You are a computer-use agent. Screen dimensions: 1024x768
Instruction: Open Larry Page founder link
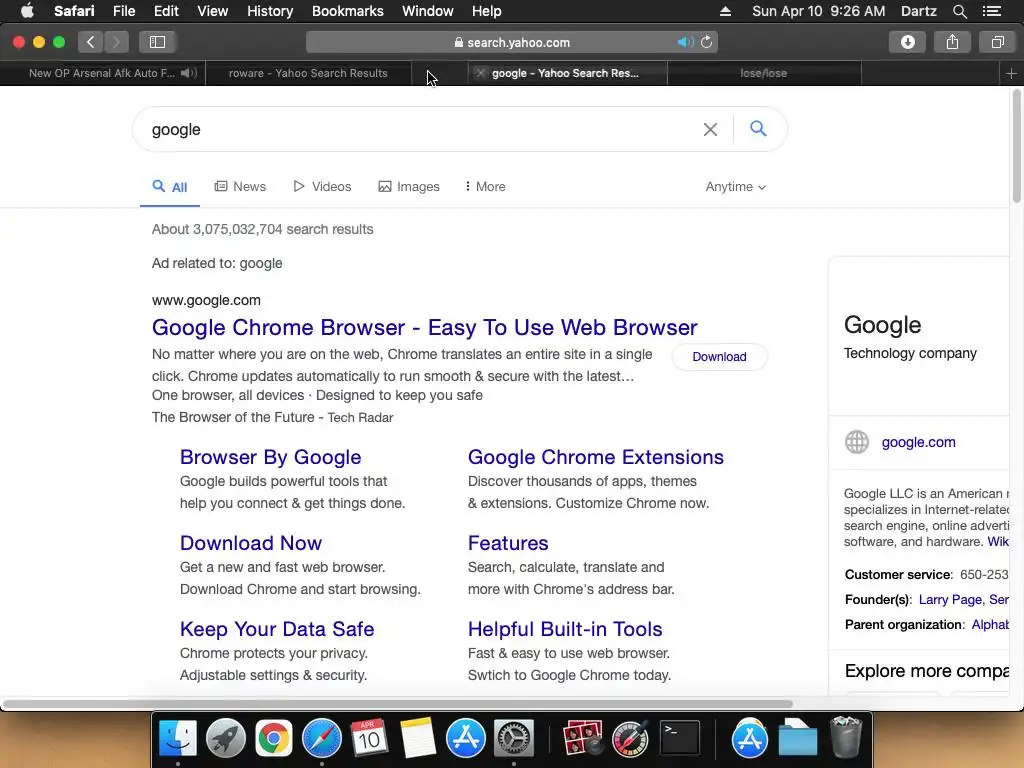click(950, 600)
